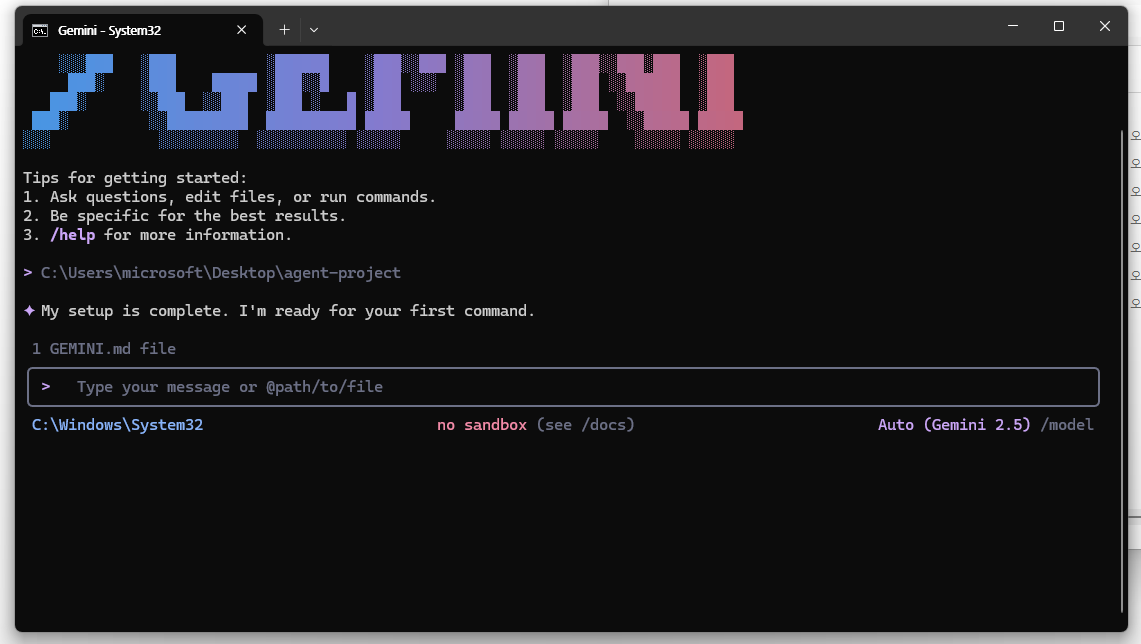This screenshot has width=1141, height=644.
Task: Click the '1 GEMINI.md file' context line
Action: click(104, 349)
